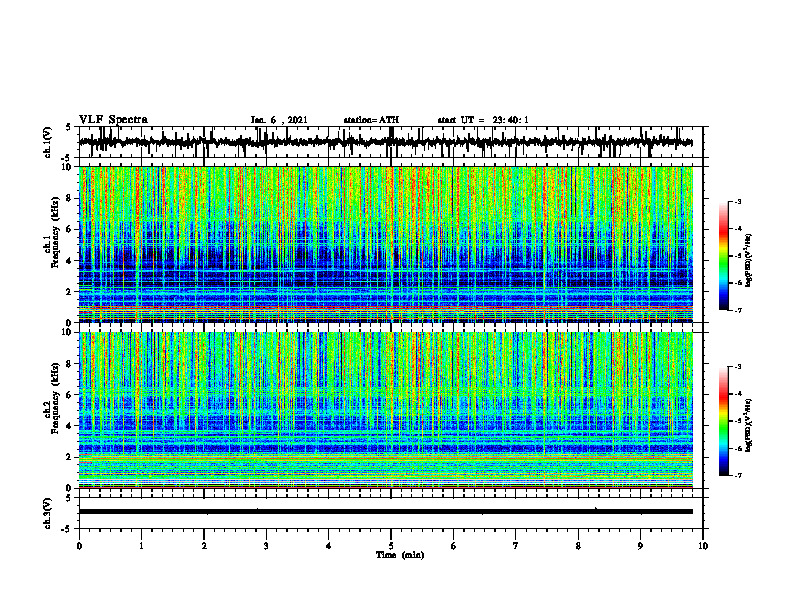Click the "ch.3(V)" waveform axis label

pos(48,513)
